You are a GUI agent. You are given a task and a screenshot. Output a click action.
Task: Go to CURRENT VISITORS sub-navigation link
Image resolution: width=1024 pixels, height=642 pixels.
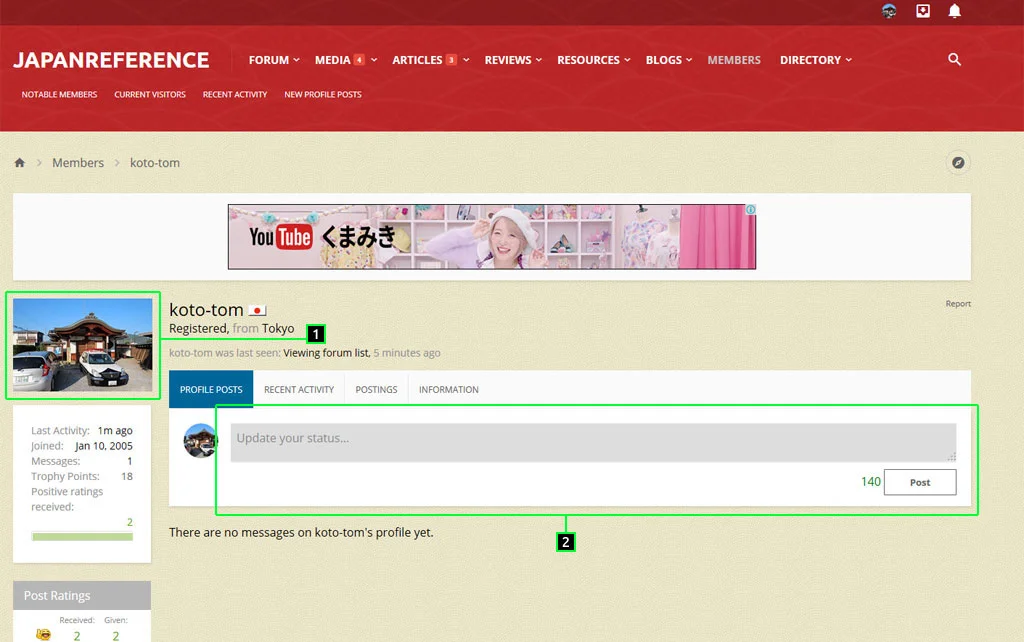150,95
